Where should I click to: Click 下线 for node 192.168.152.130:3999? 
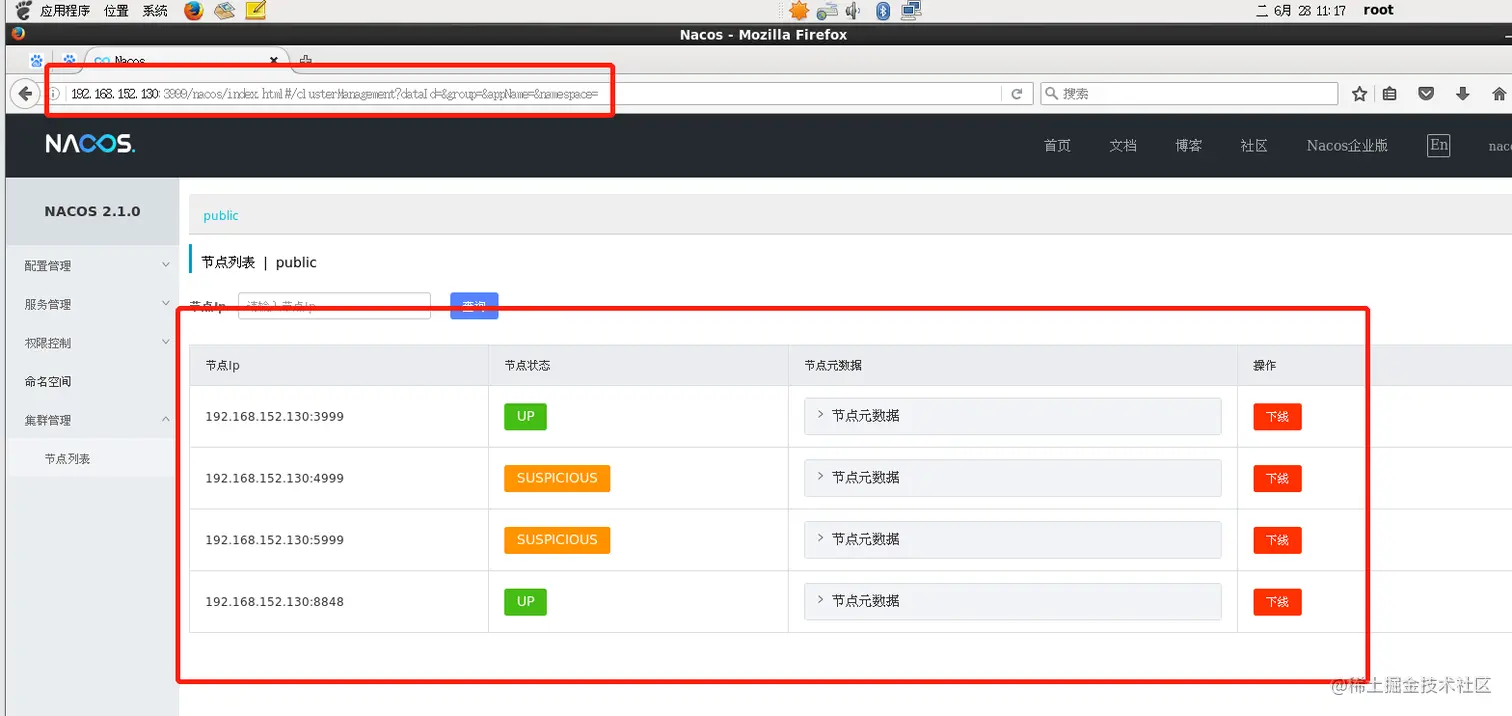click(x=1277, y=417)
